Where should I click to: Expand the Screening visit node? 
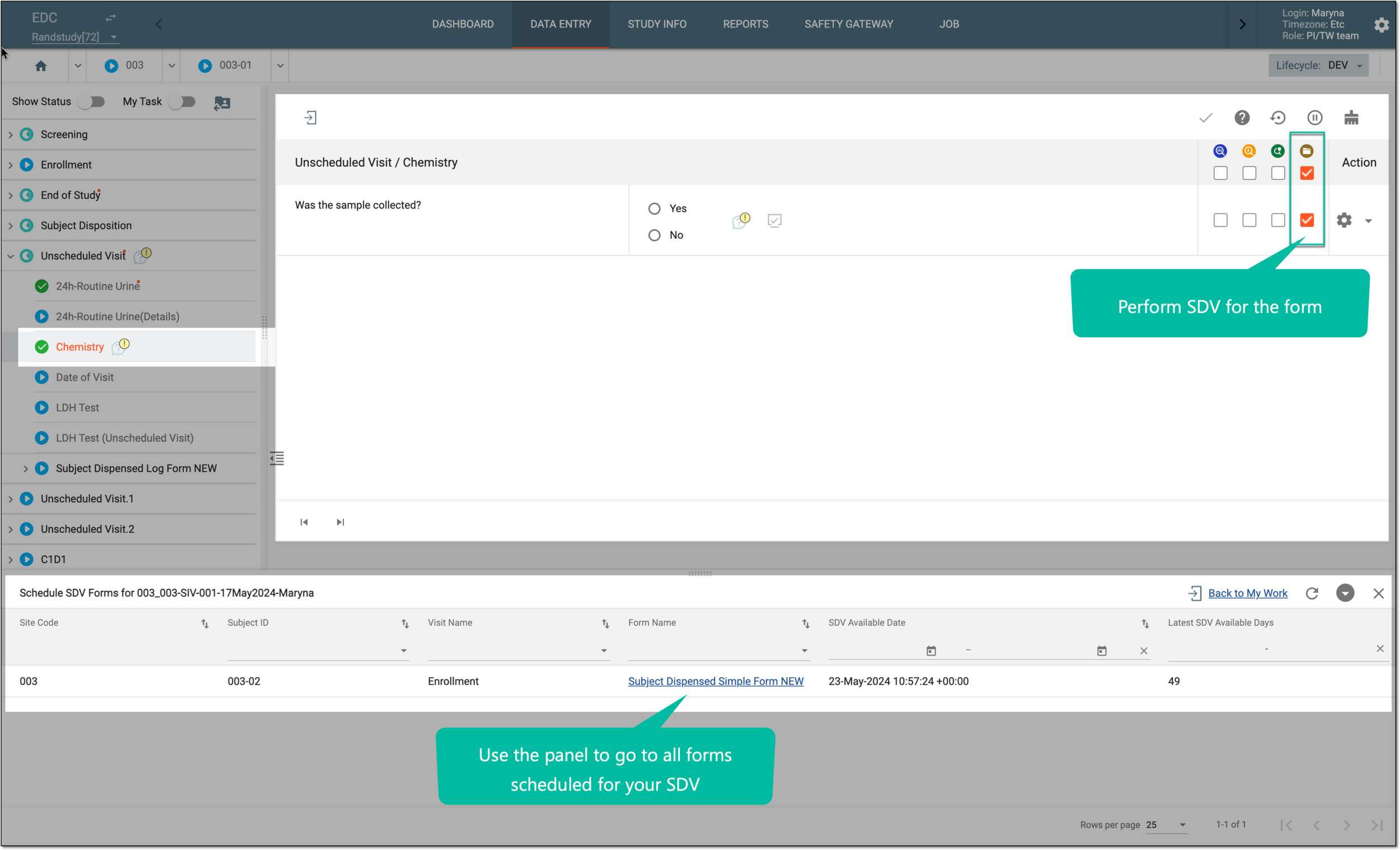click(x=11, y=134)
